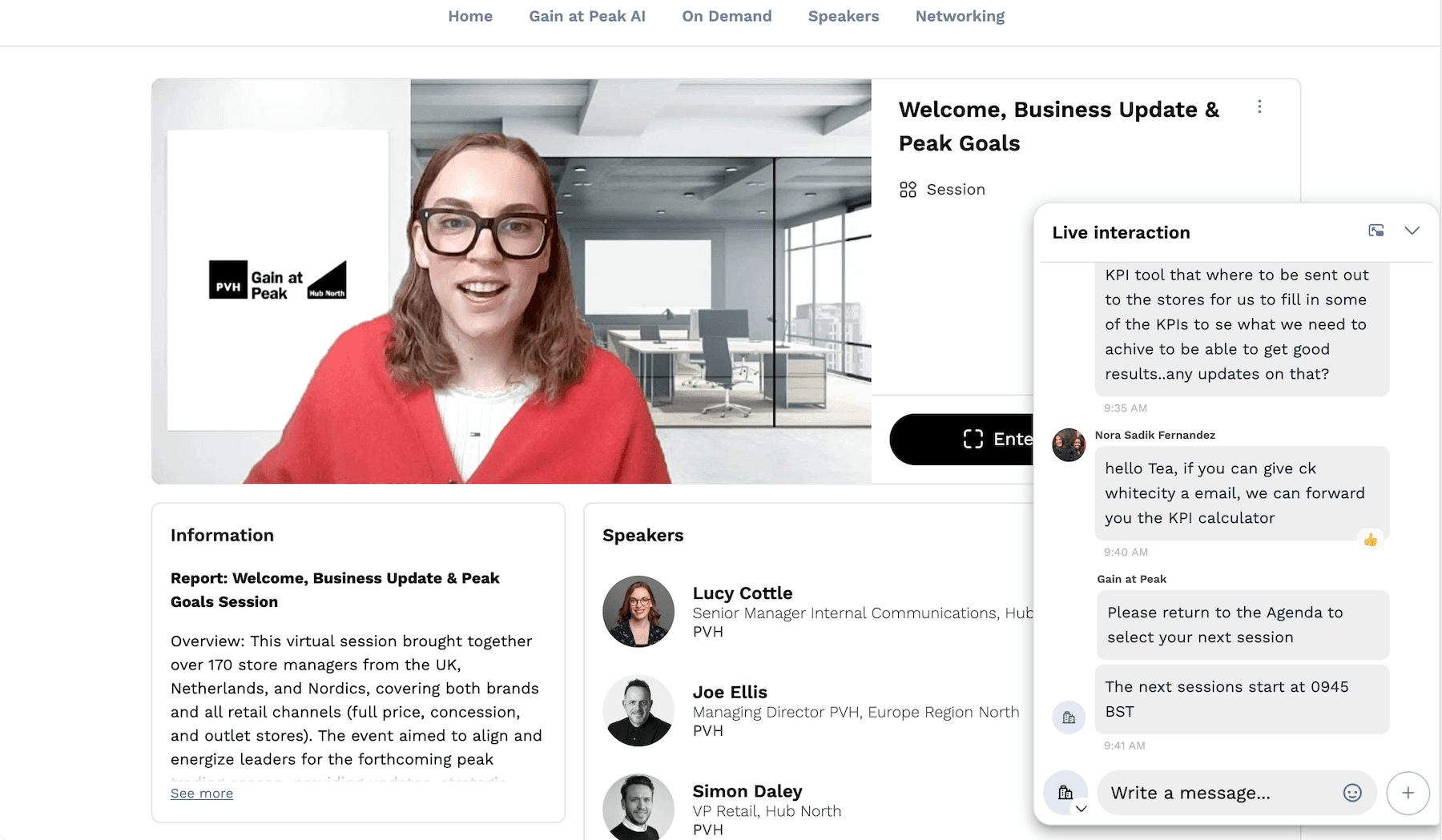Click the 'Gain at Peak' chat sender name
The height and width of the screenshot is (840, 1442).
tap(1132, 579)
